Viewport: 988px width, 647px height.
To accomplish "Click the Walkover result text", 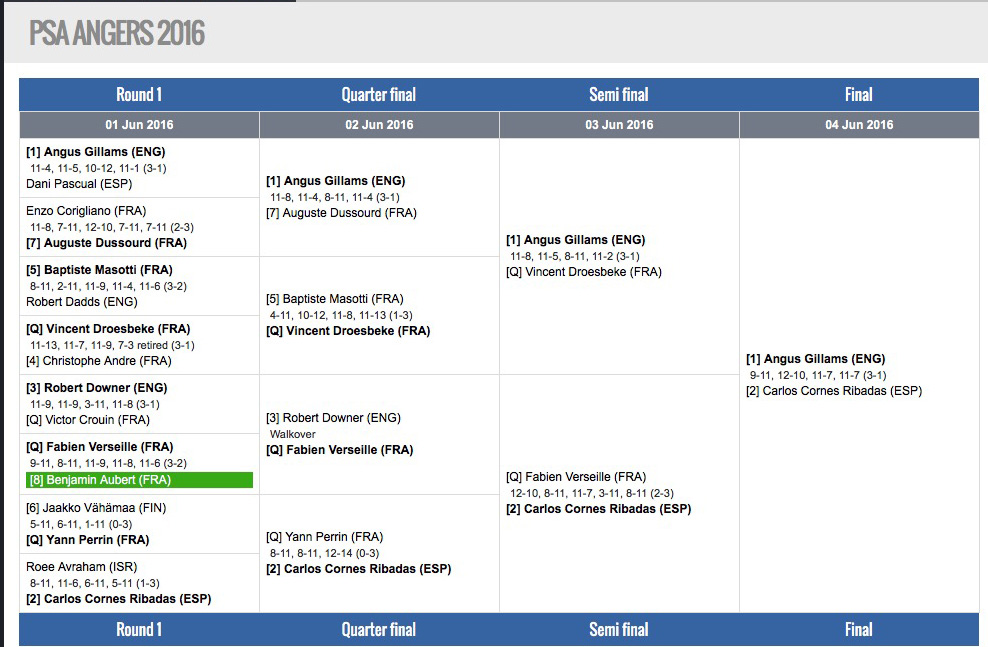I will (x=293, y=434).
